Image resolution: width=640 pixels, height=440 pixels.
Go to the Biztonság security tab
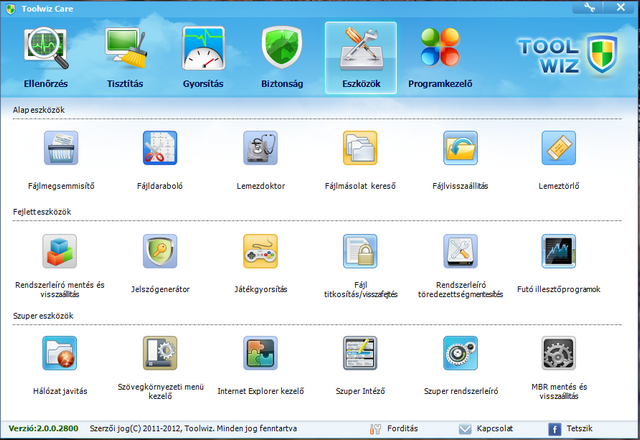pos(282,58)
